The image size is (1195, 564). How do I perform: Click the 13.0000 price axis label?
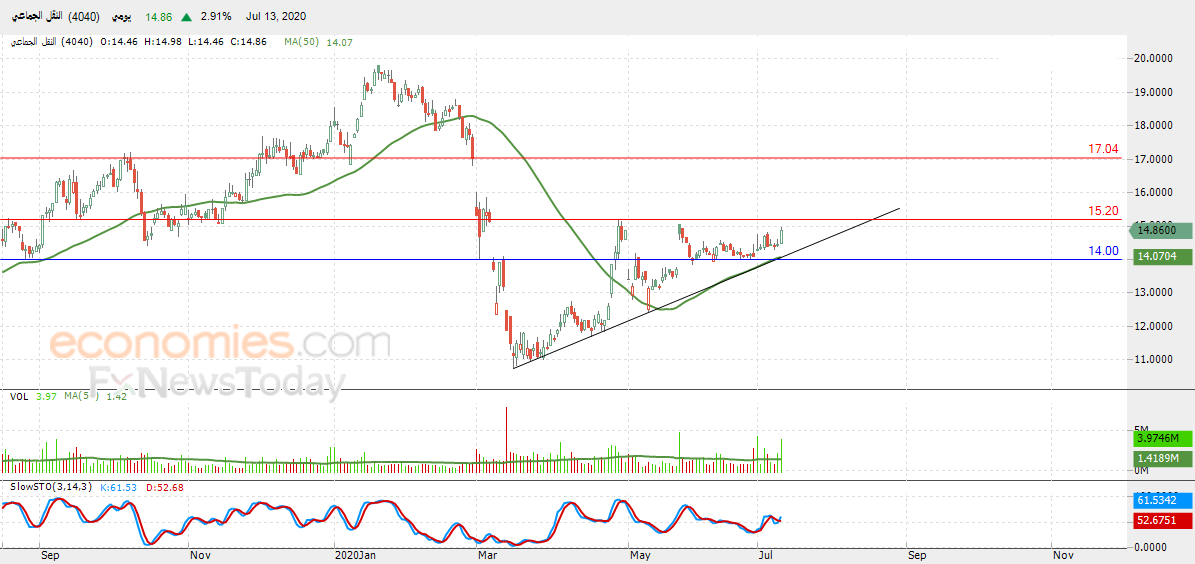click(1151, 292)
